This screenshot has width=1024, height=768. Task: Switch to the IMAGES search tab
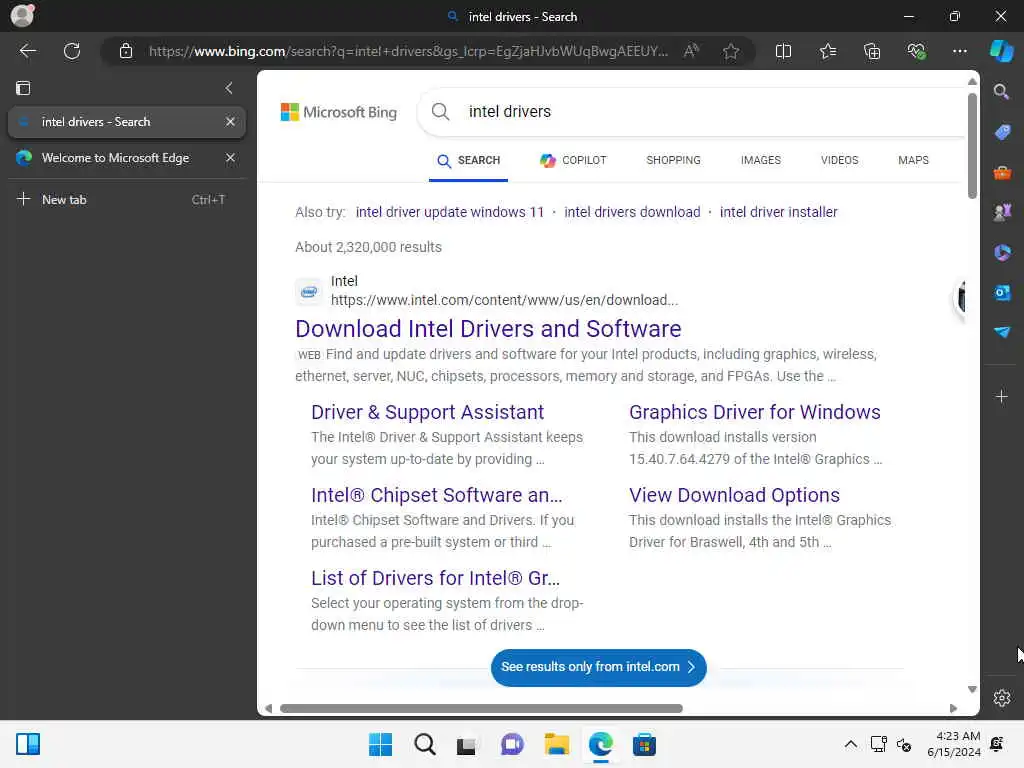pyautogui.click(x=760, y=160)
